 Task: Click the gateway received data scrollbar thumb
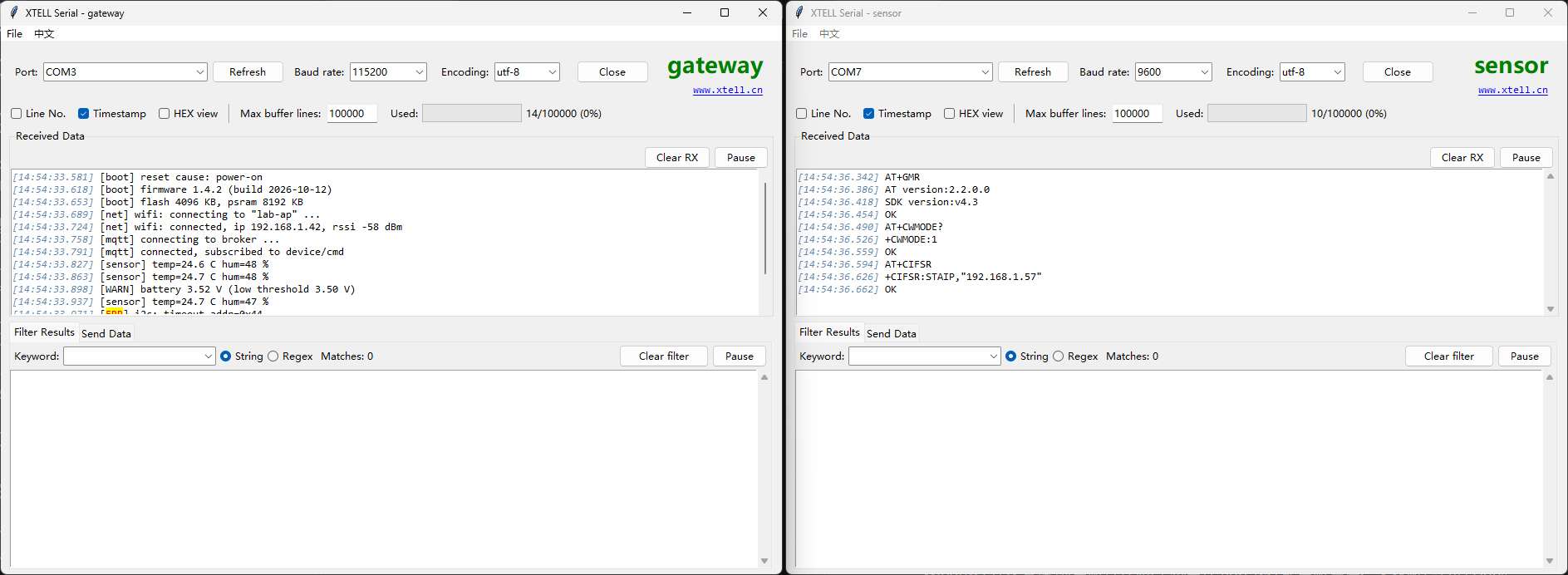(765, 228)
